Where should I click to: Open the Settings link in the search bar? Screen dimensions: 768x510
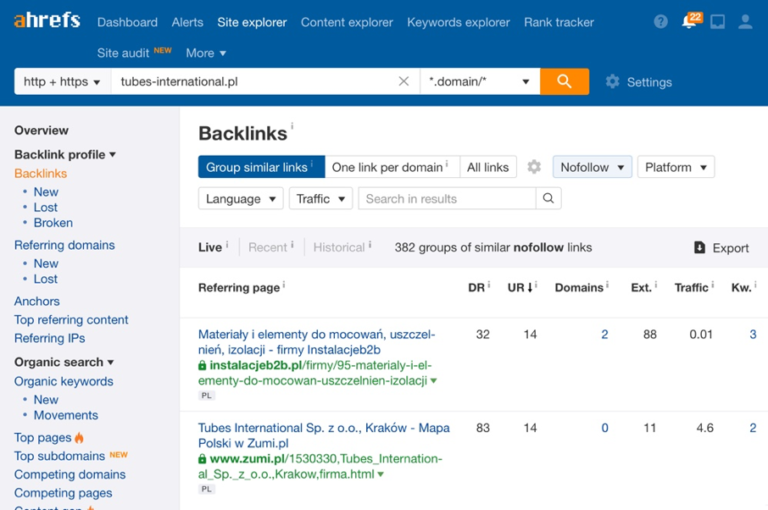649,82
